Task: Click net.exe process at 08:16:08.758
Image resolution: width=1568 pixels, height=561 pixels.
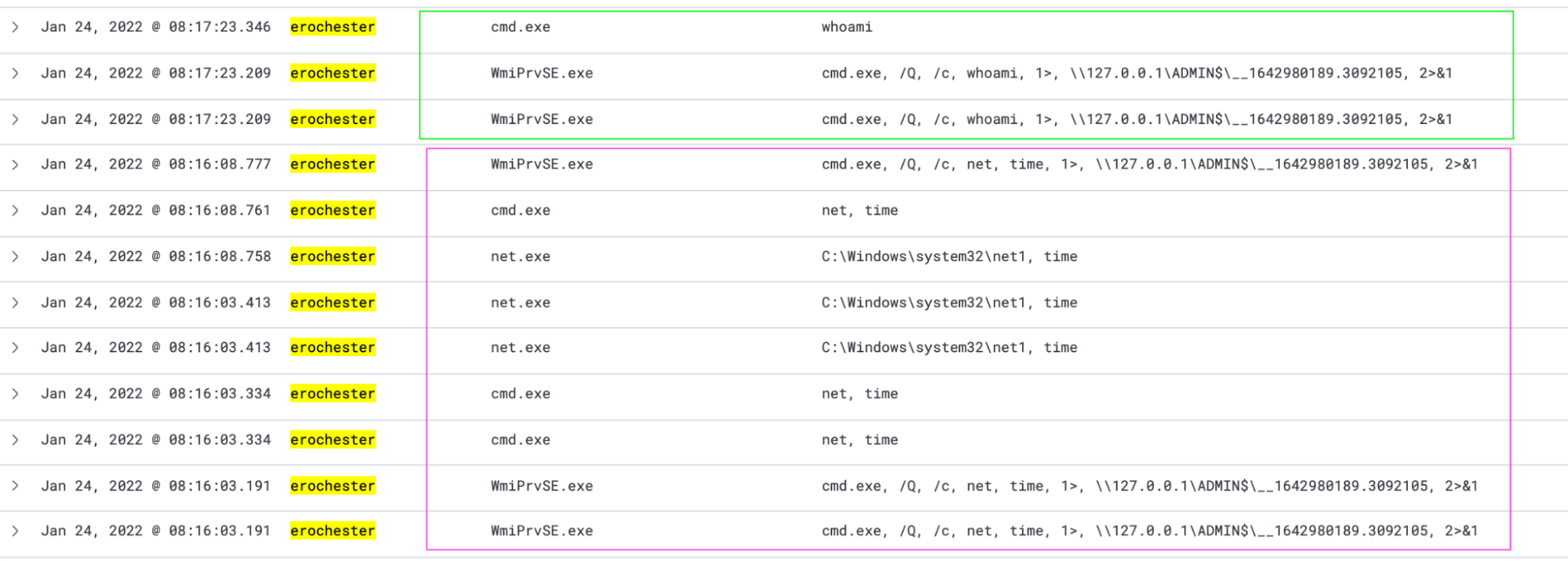Action: pos(521,257)
